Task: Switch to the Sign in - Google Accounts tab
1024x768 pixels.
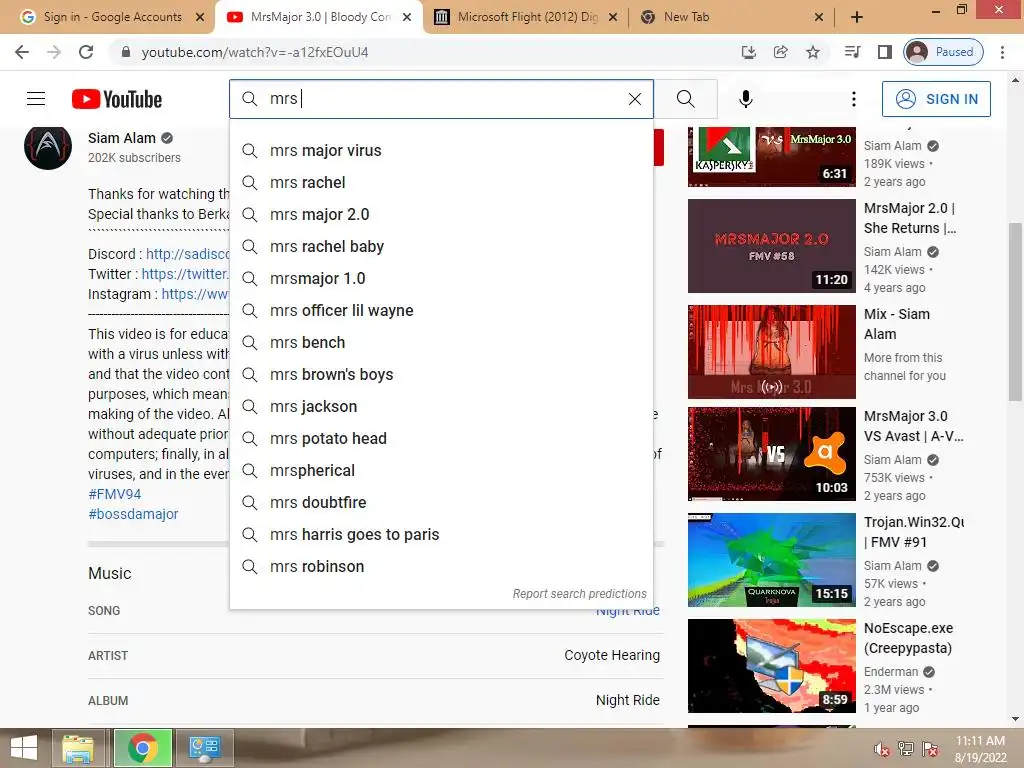Action: tap(112, 17)
